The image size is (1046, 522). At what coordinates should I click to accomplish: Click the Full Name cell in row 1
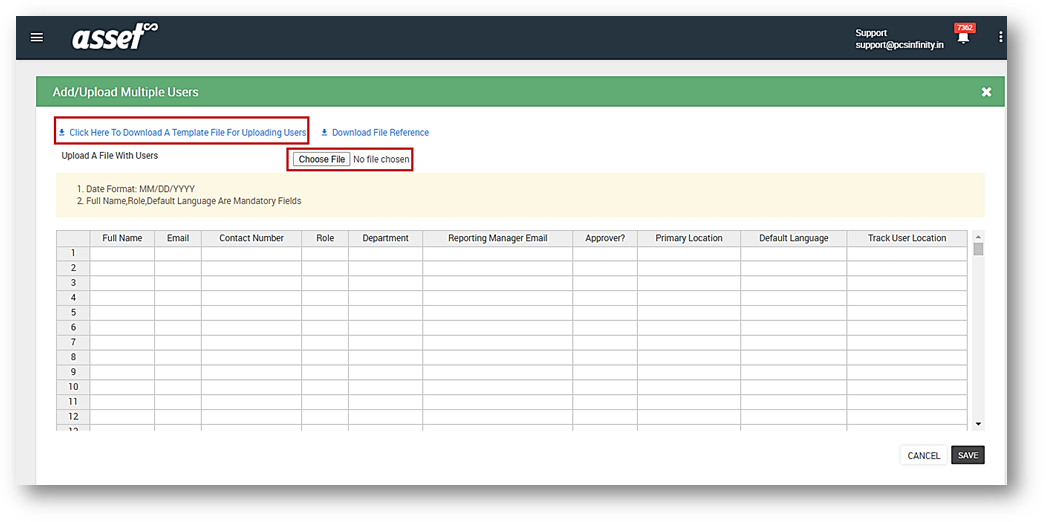(x=122, y=253)
